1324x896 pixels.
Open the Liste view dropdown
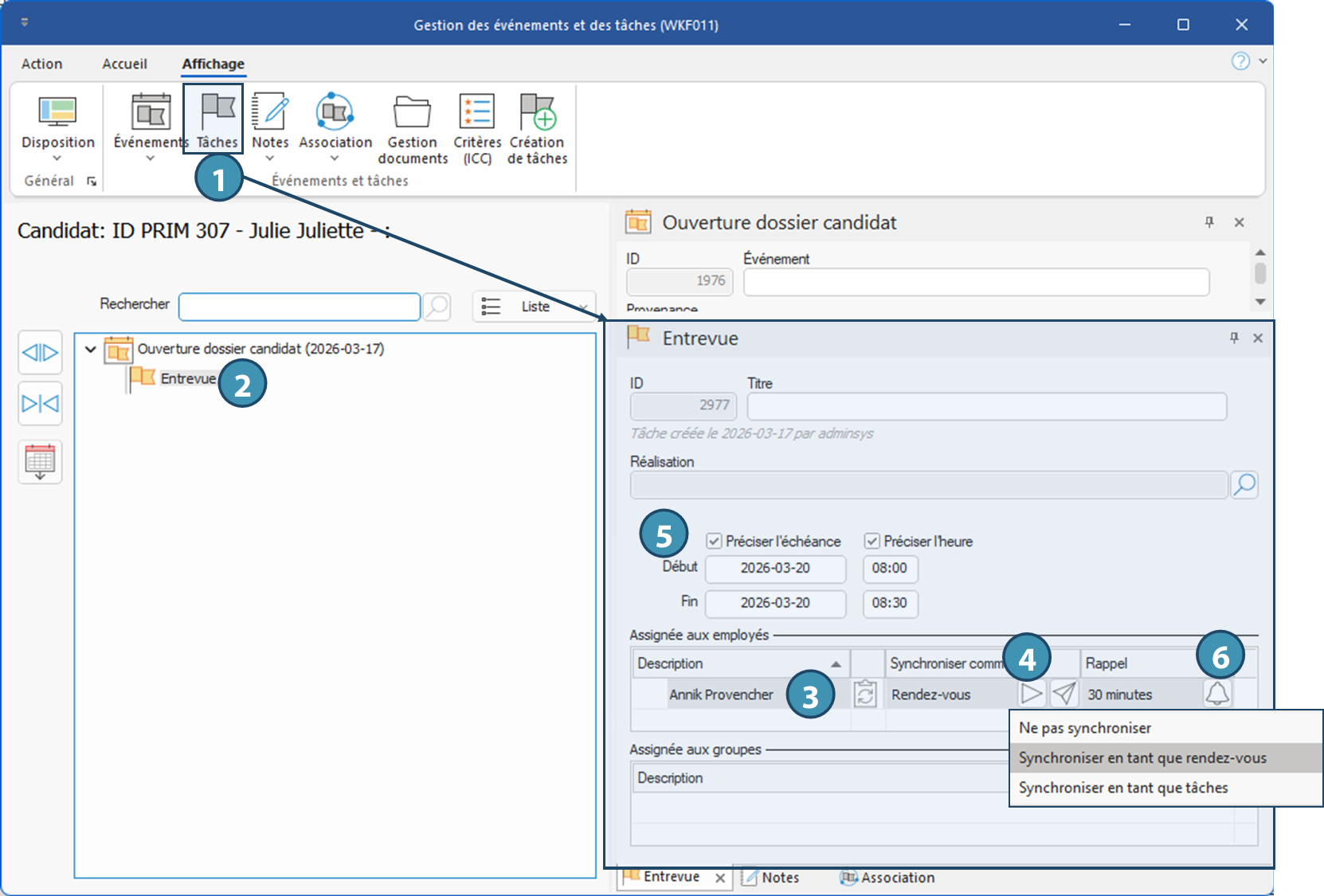(x=535, y=307)
